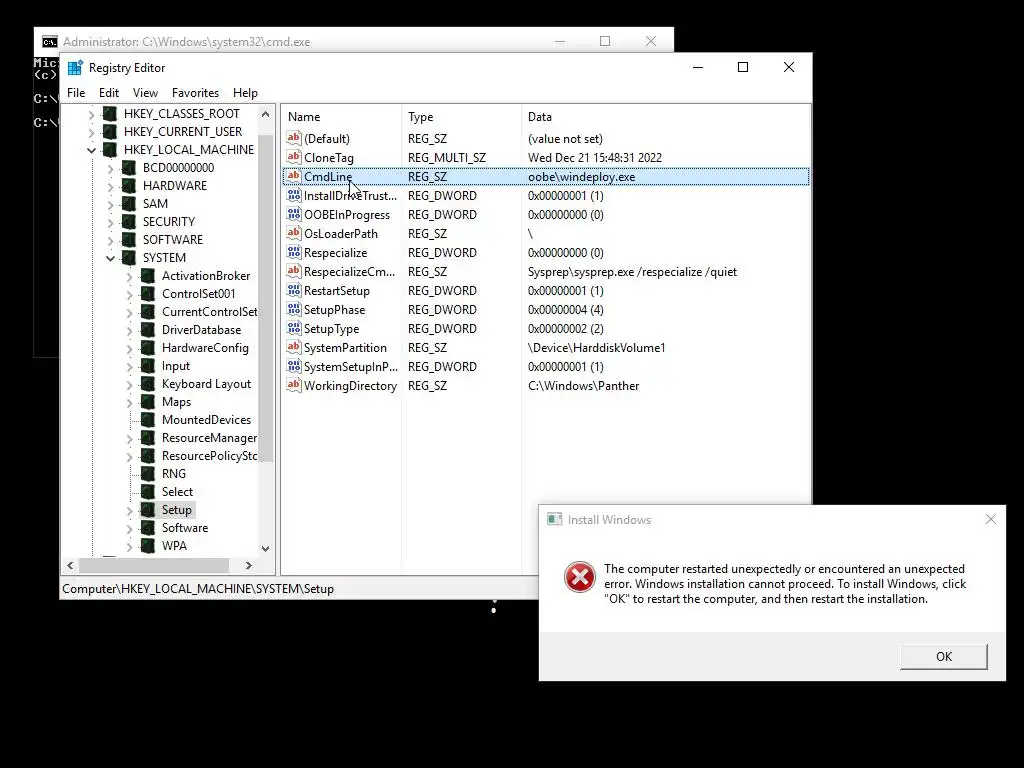Click the cmd.exe icon in the Administrator window title
The width and height of the screenshot is (1024, 768).
pyautogui.click(x=50, y=42)
